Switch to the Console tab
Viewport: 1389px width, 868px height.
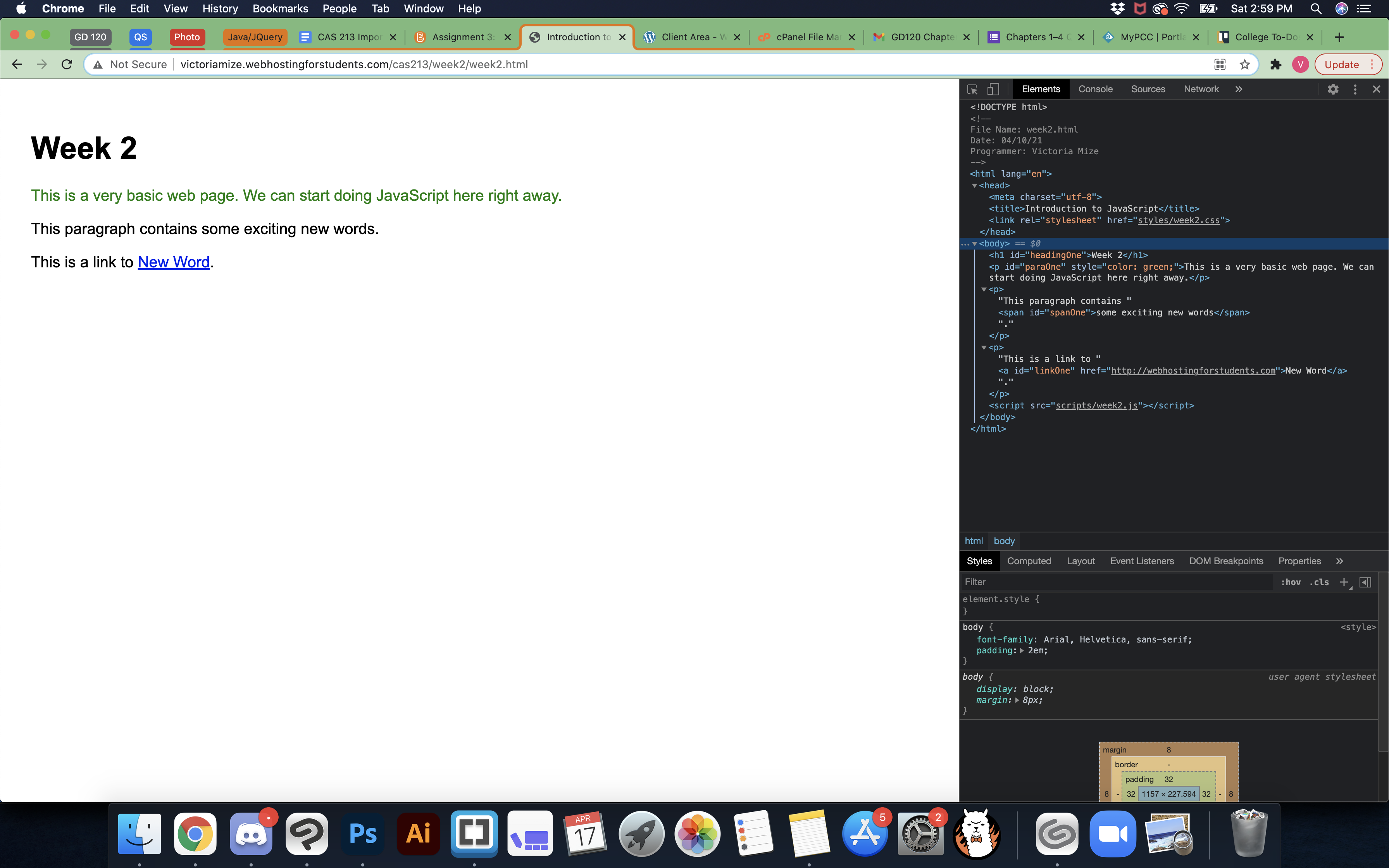point(1095,89)
